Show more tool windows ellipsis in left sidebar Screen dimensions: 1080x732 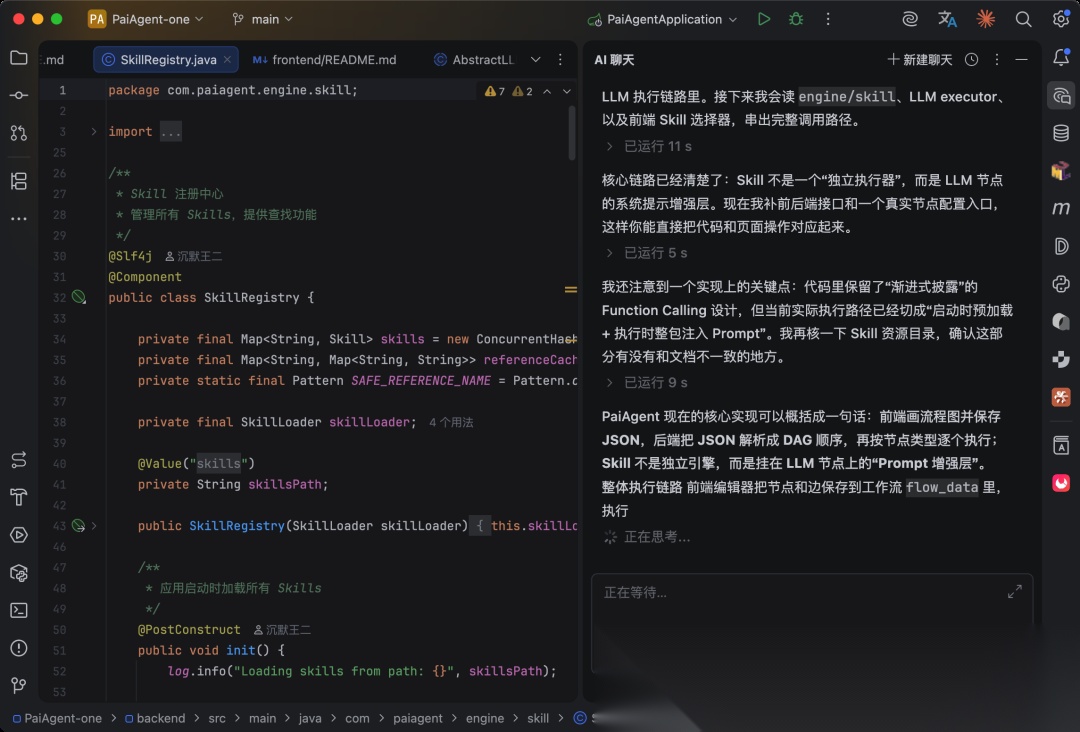pyautogui.click(x=19, y=219)
